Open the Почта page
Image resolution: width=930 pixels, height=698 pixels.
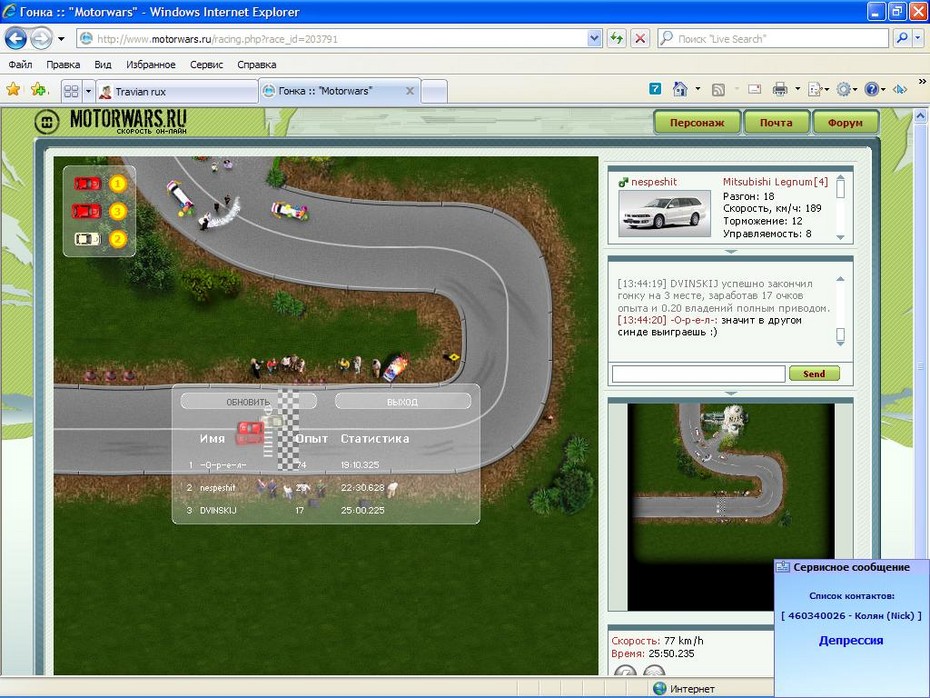776,123
